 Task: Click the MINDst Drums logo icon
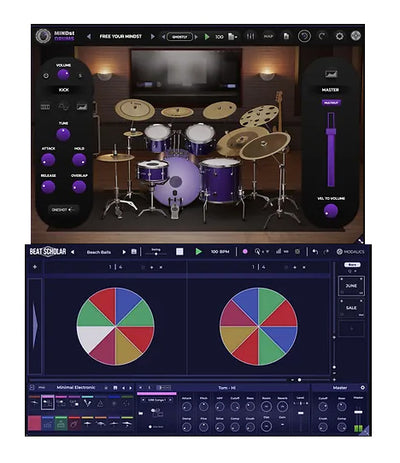pos(43,36)
